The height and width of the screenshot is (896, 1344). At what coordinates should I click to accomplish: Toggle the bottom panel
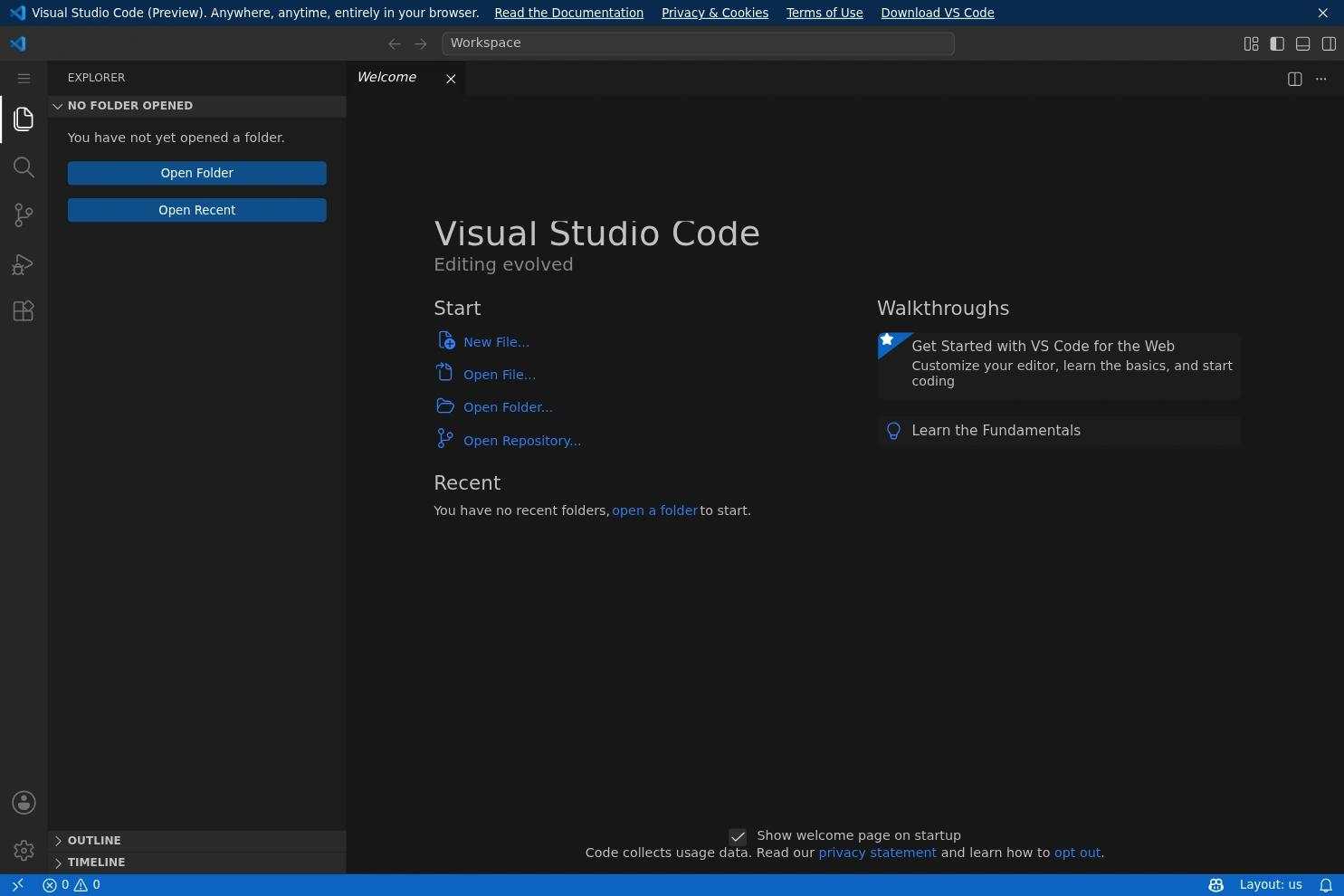pos(1303,43)
